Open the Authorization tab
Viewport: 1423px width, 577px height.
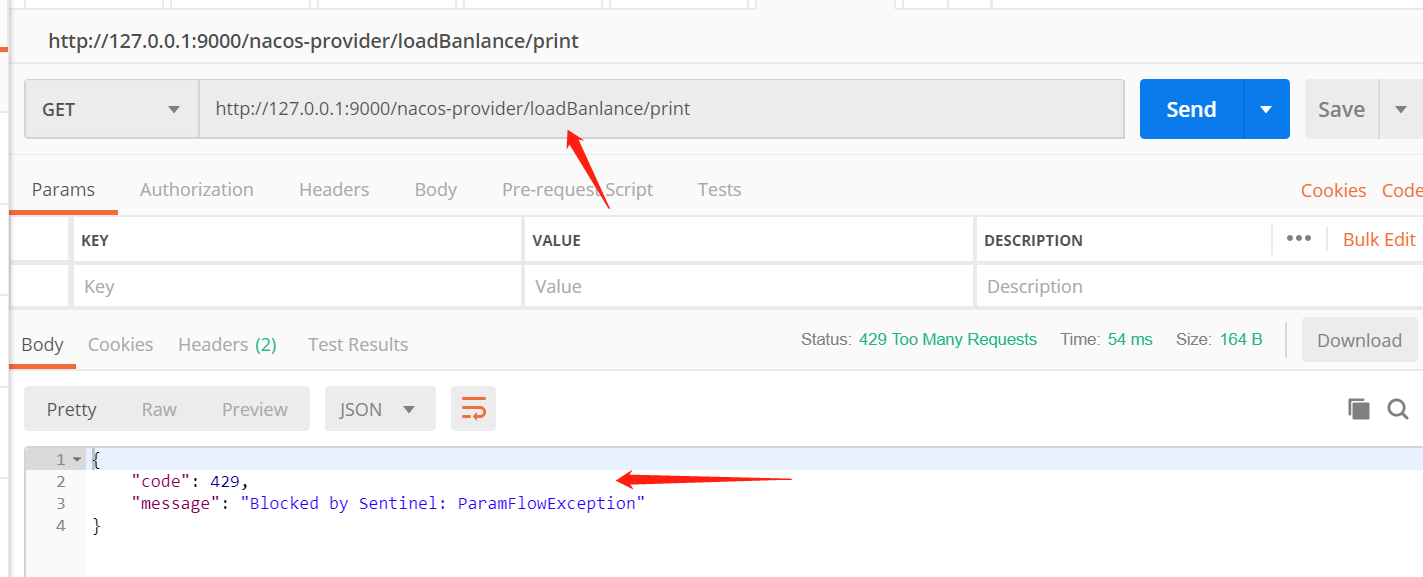coord(197,189)
